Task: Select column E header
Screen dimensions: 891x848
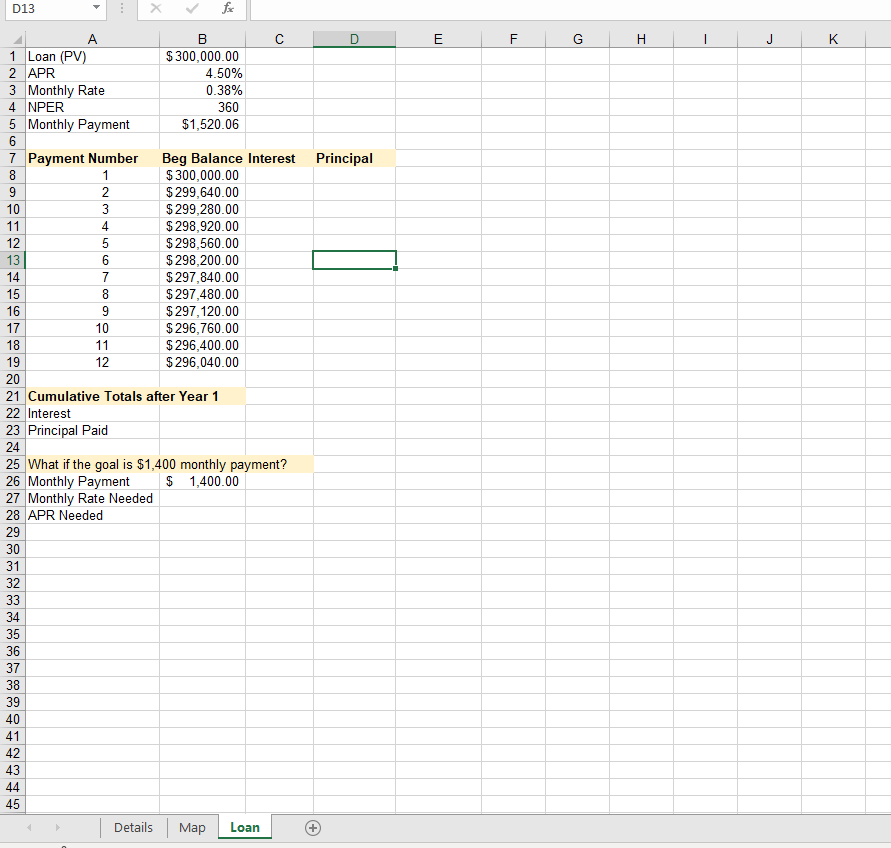Action: [438, 39]
